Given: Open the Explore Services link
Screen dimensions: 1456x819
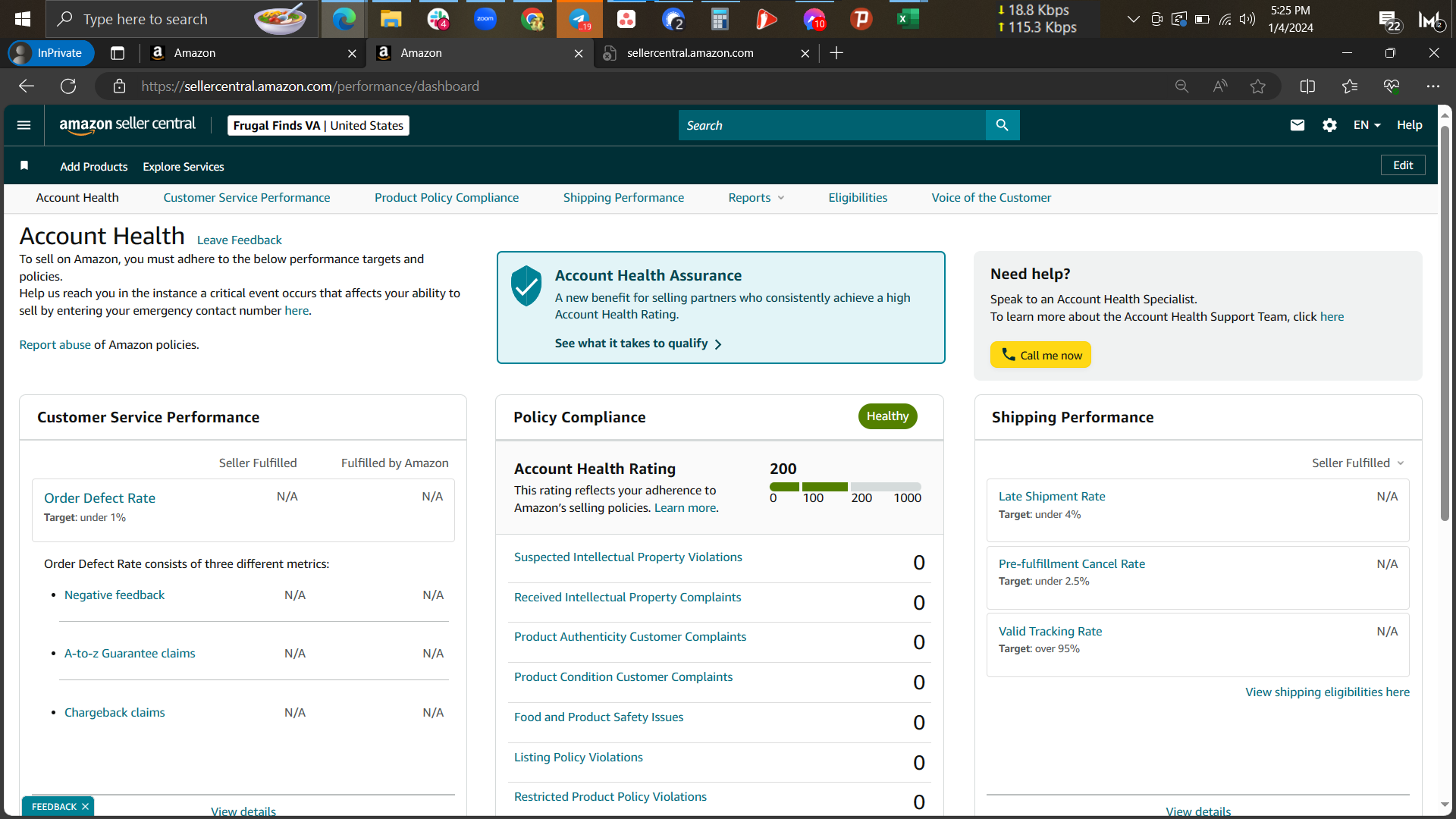Looking at the screenshot, I should (184, 167).
